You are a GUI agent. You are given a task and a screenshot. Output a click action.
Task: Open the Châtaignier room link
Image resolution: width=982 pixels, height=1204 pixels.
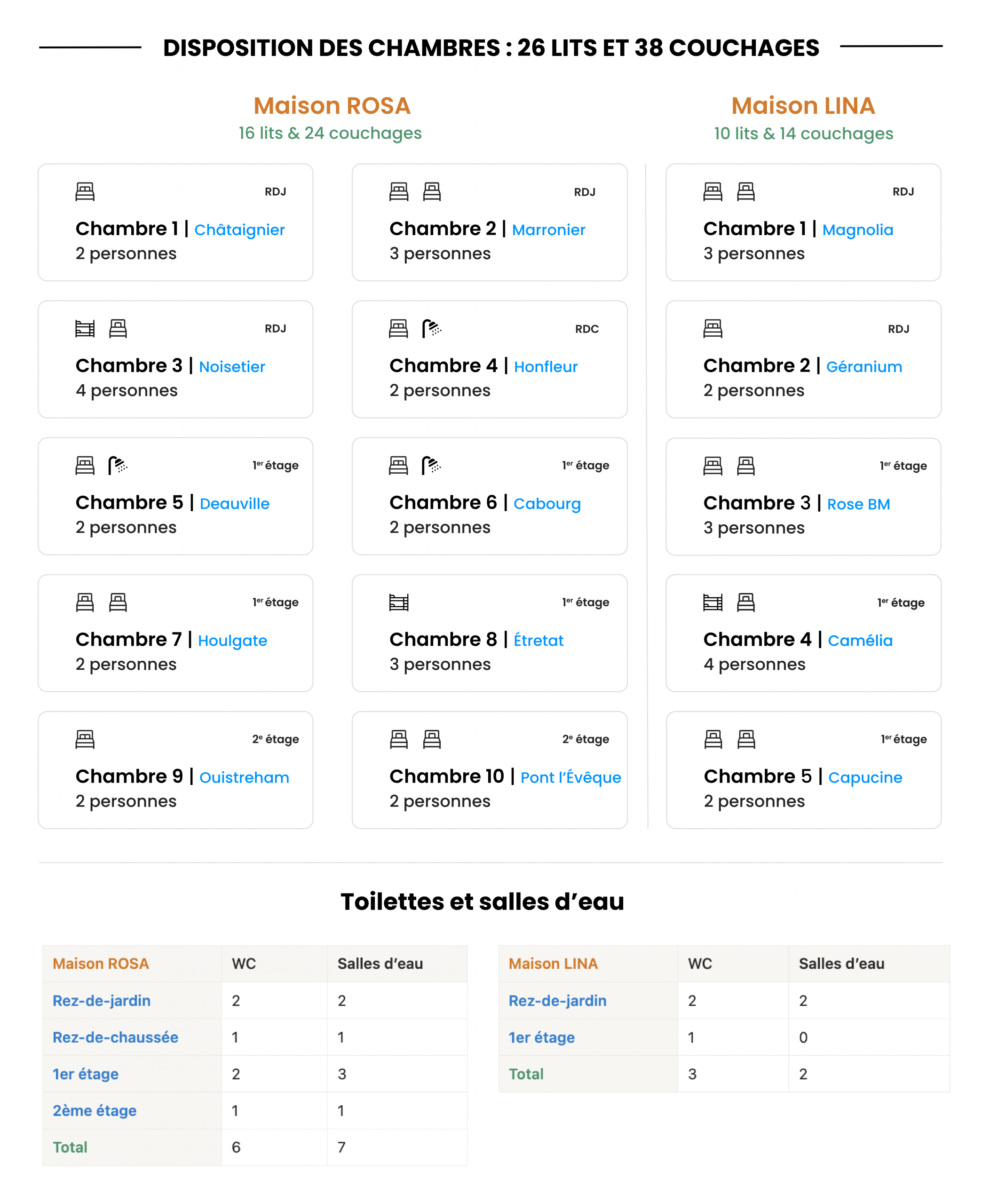[239, 230]
